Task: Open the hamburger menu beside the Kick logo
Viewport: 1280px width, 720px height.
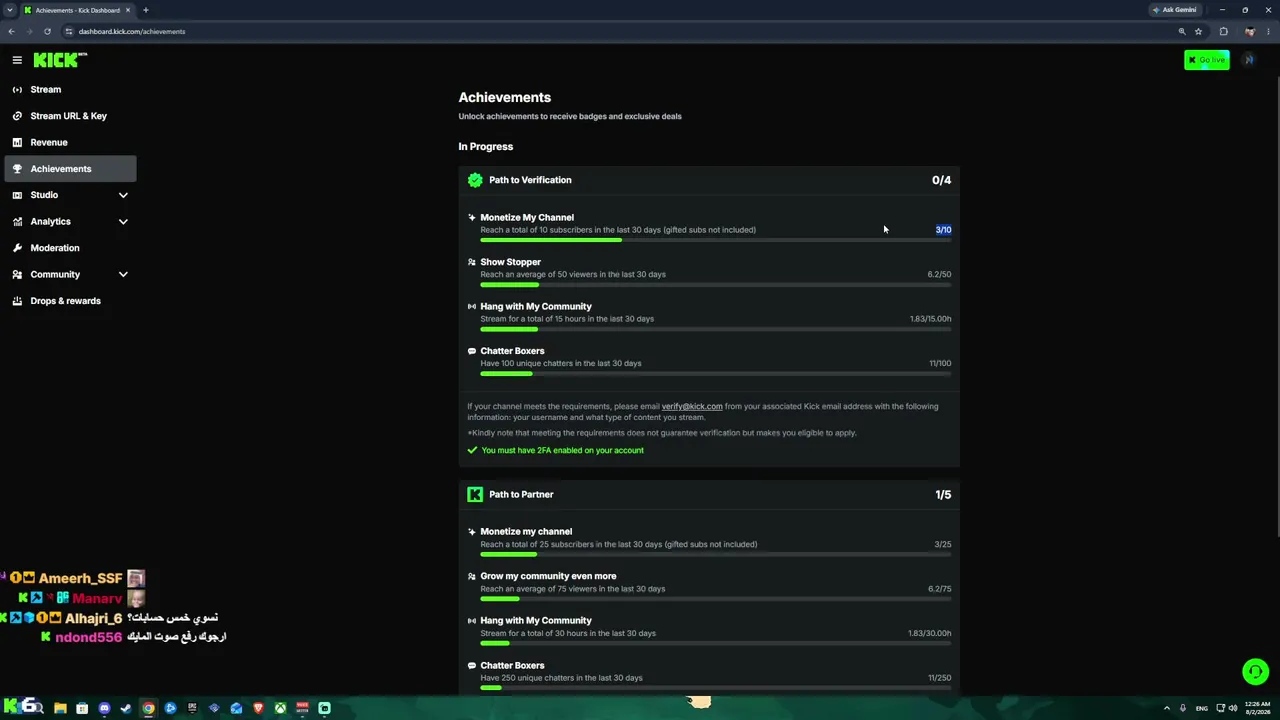Action: coord(17,60)
